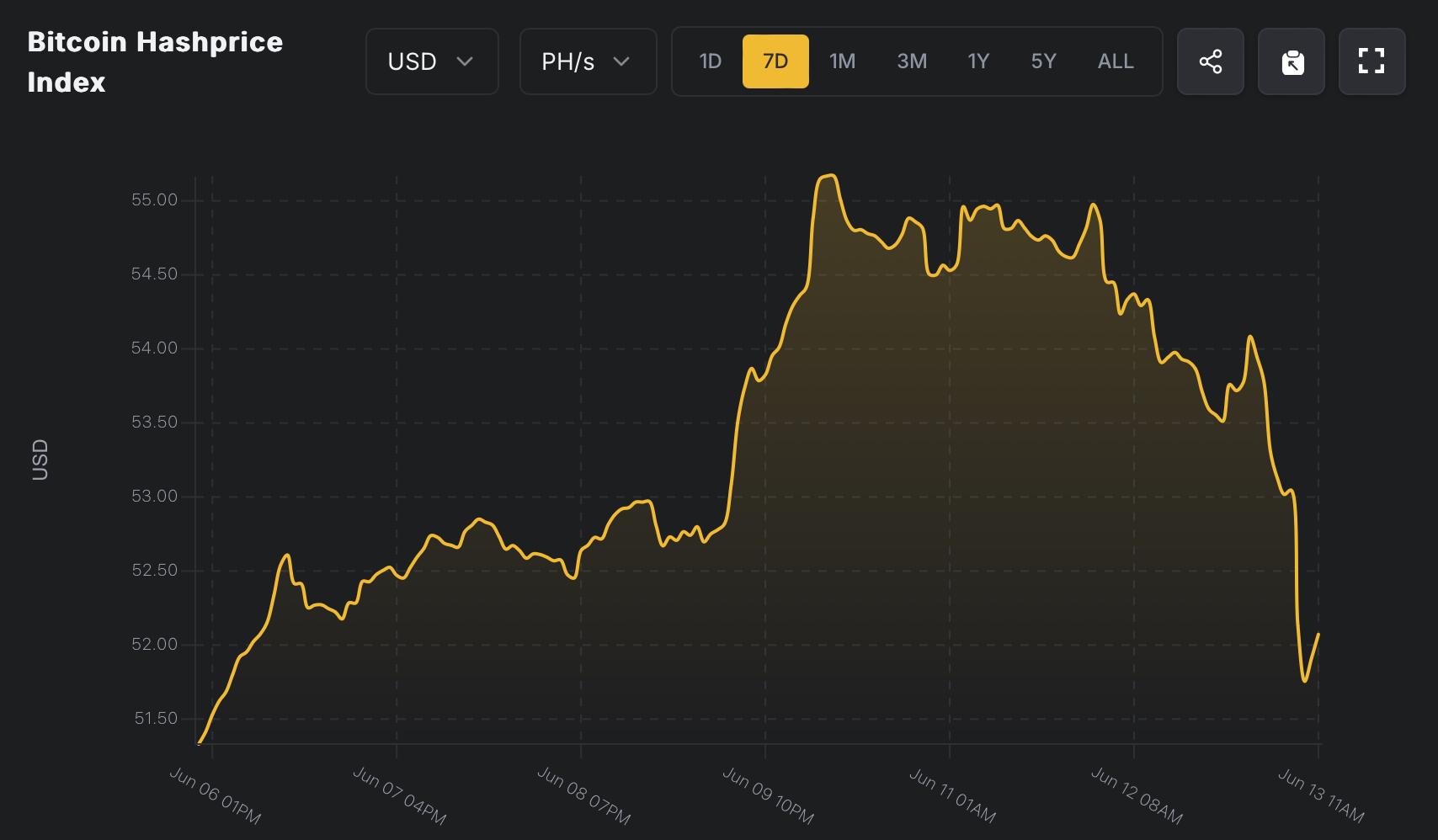1438x840 pixels.
Task: Open the USD currency dropdown
Action: [x=432, y=61]
